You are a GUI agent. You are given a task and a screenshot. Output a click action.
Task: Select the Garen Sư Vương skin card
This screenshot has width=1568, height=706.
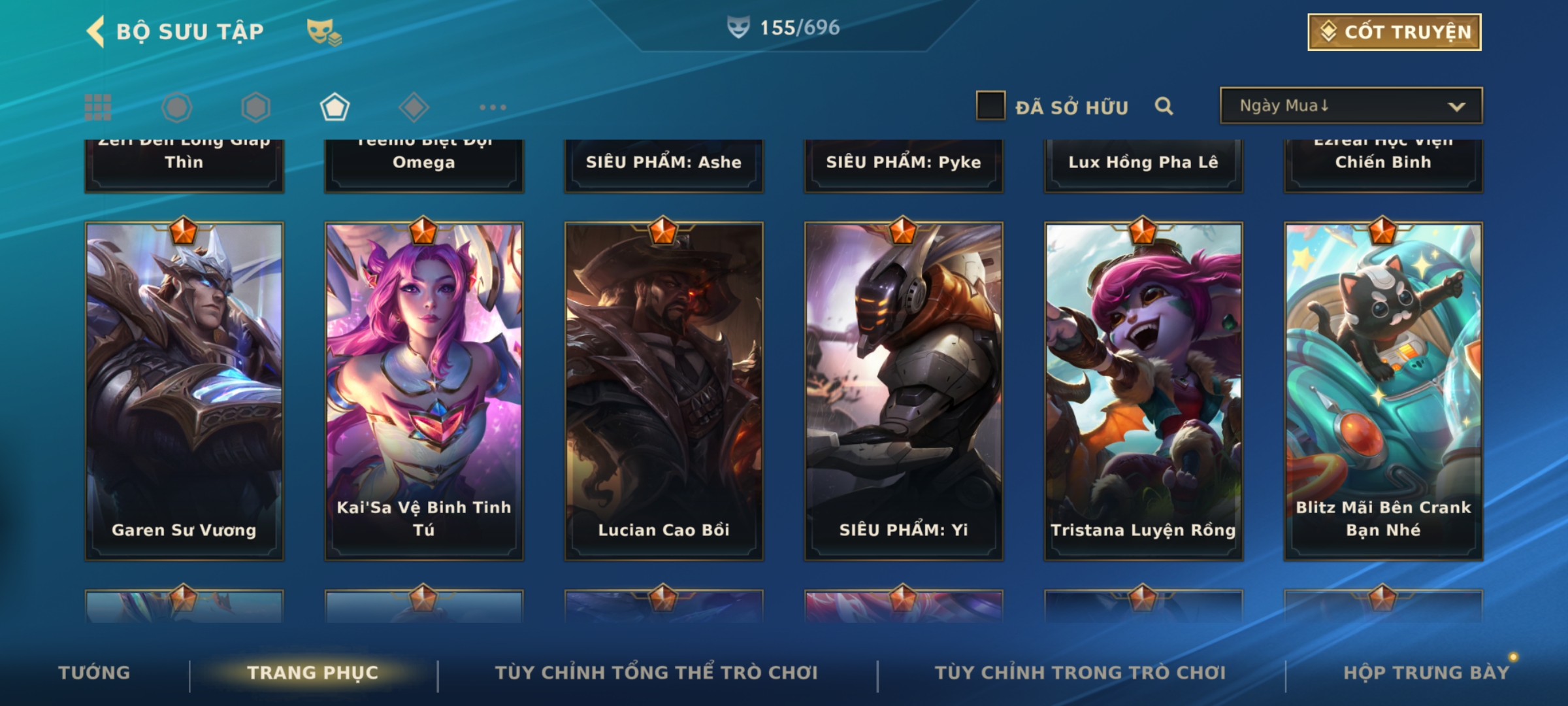(184, 391)
